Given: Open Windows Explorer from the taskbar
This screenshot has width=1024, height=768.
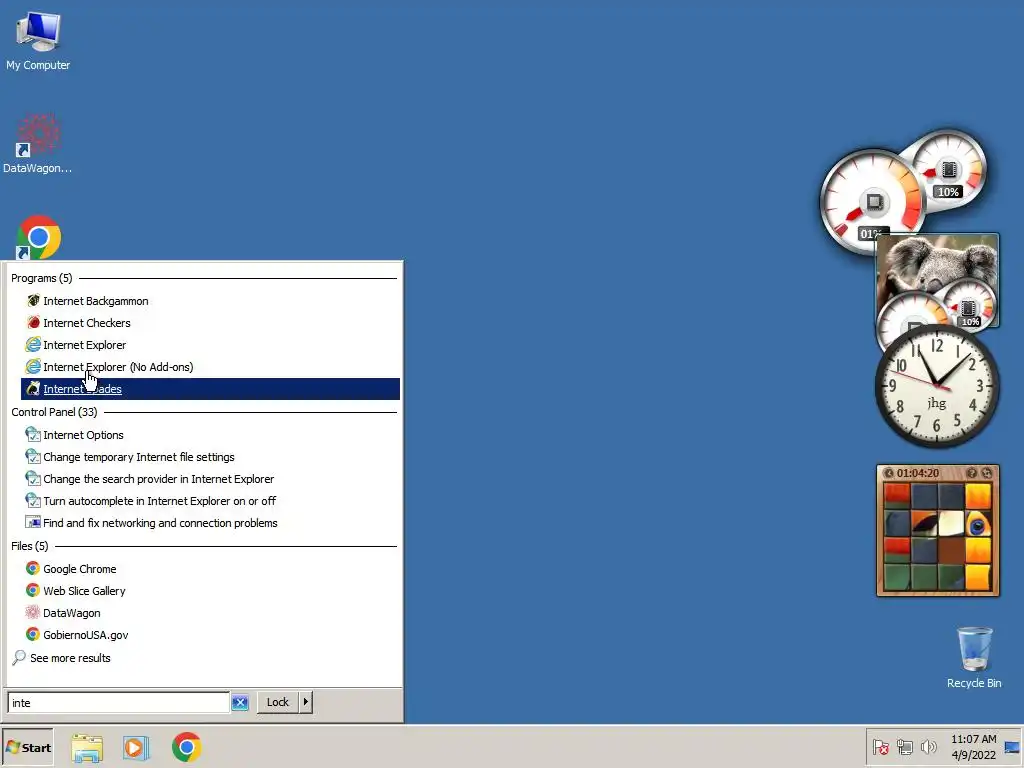Looking at the screenshot, I should [87, 748].
